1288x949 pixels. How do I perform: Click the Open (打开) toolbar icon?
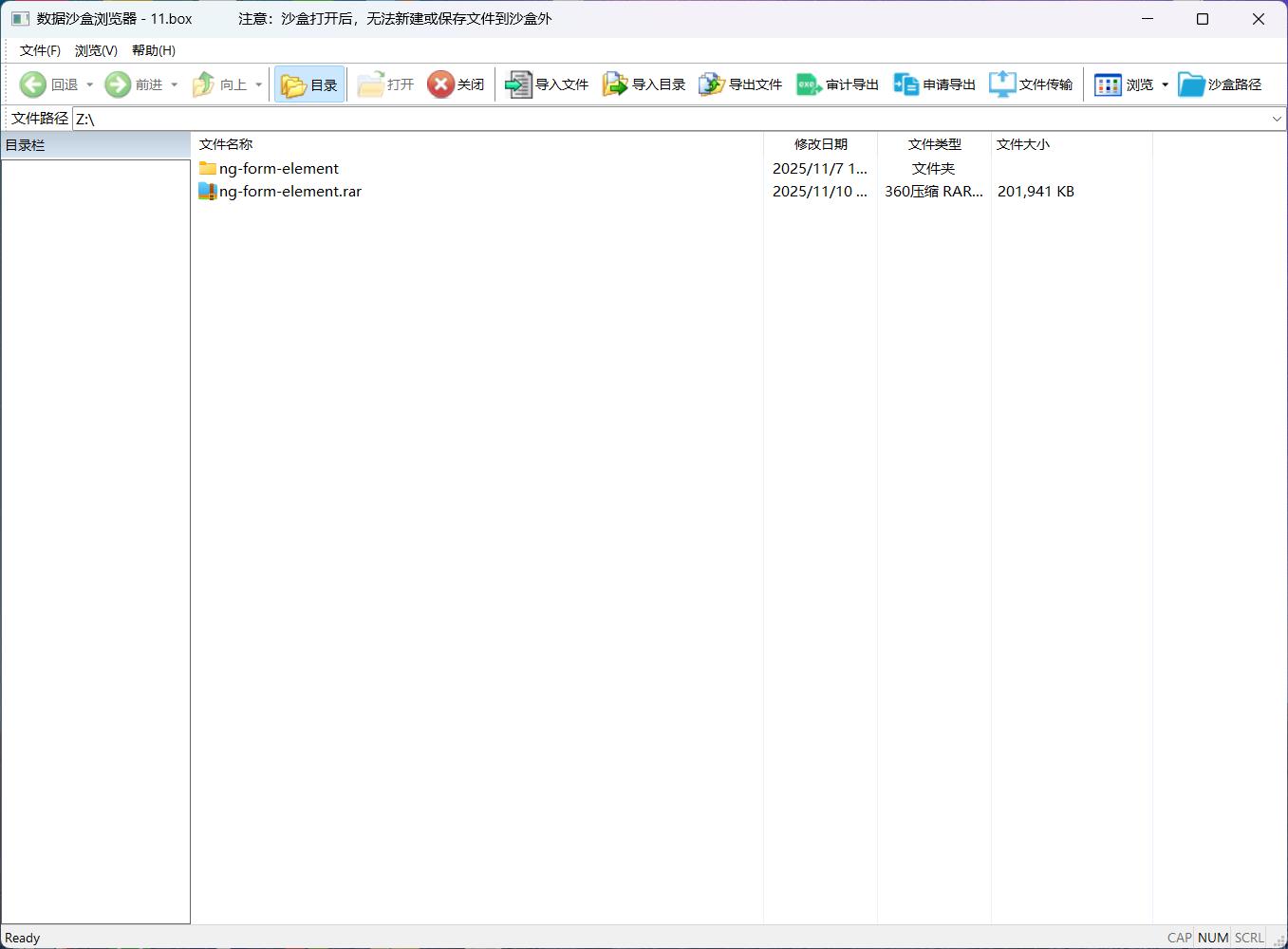coord(371,84)
